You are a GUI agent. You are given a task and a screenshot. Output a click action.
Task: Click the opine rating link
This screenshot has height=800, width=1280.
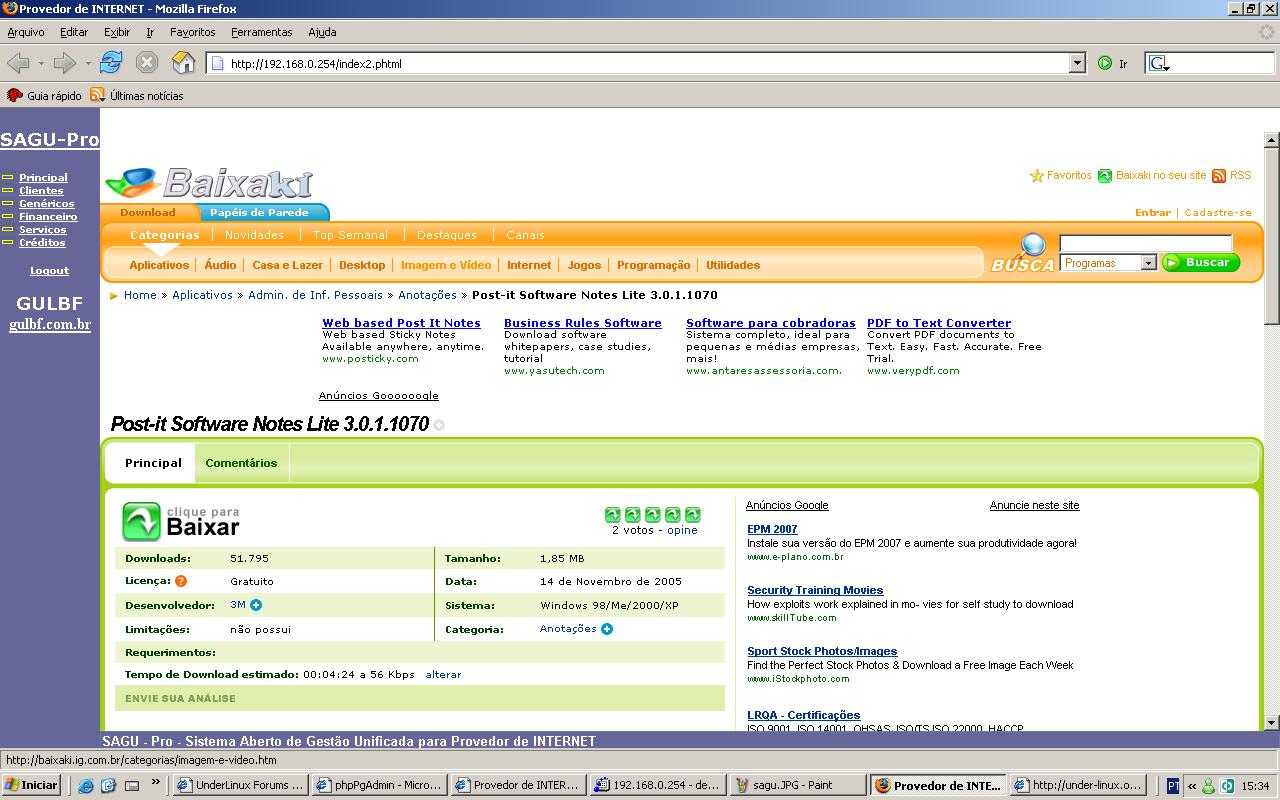[x=683, y=530]
